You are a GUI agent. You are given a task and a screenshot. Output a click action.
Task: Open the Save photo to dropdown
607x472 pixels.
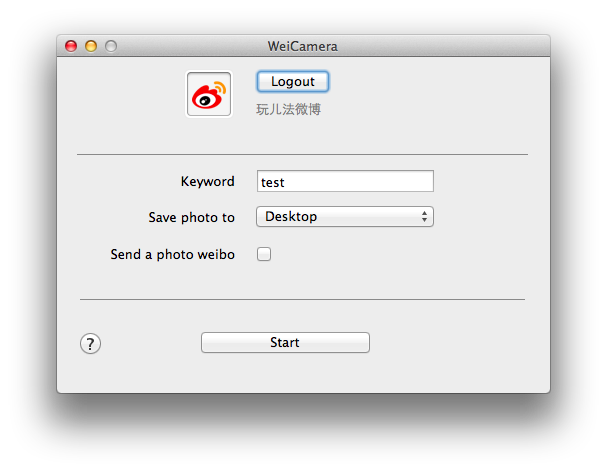pyautogui.click(x=345, y=216)
